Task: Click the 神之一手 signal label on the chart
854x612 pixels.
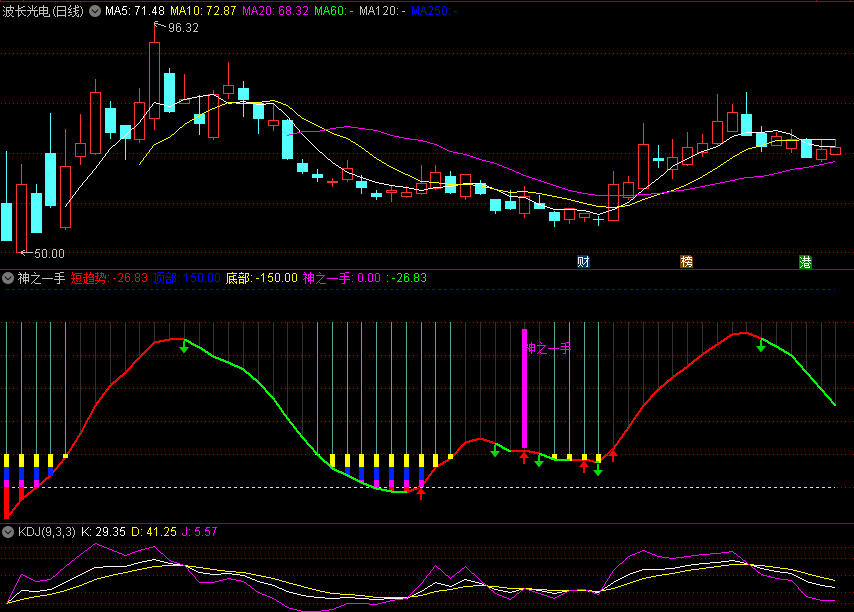Action: click(548, 348)
